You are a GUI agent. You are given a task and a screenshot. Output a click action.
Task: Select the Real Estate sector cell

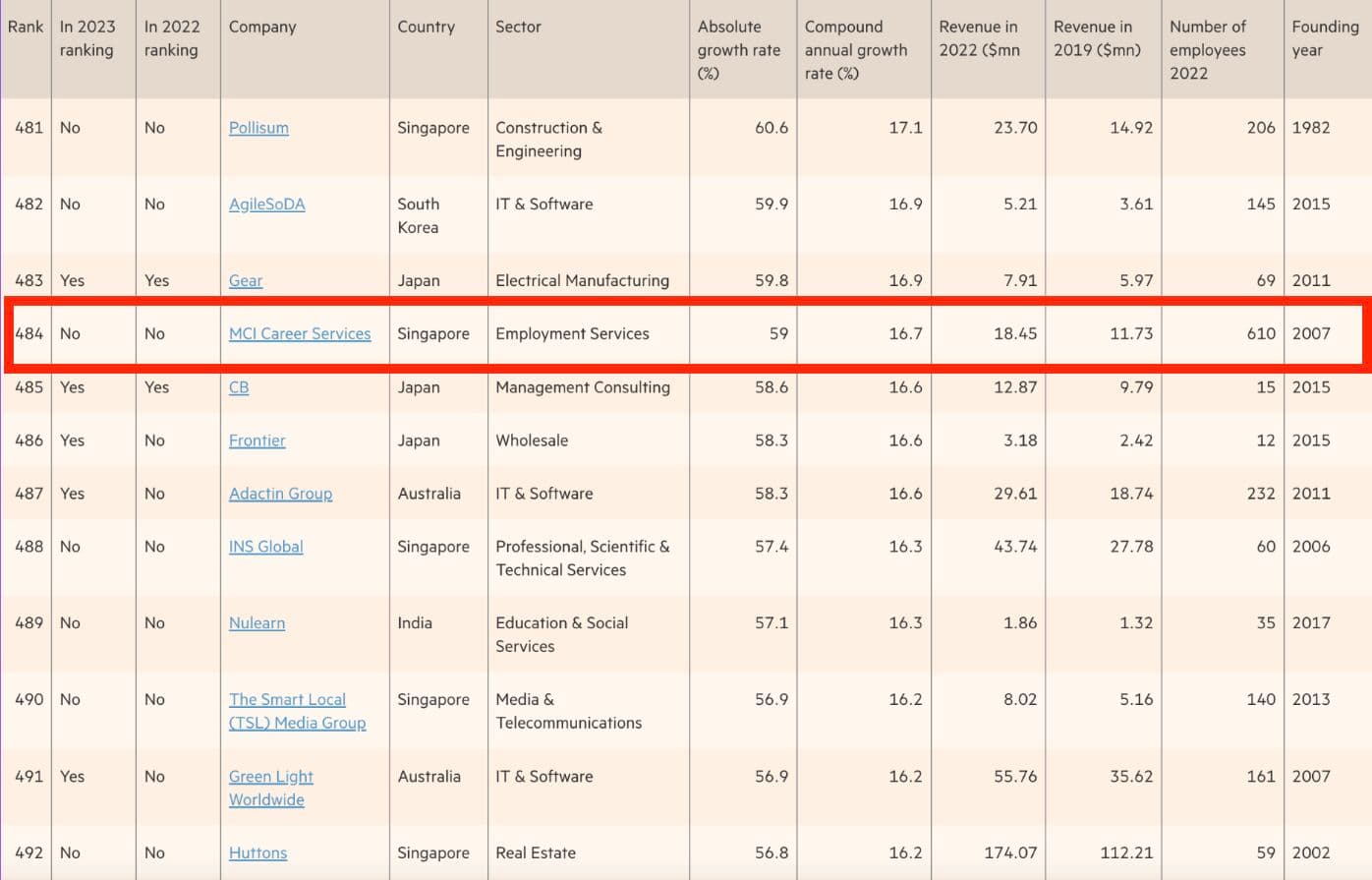[x=536, y=853]
